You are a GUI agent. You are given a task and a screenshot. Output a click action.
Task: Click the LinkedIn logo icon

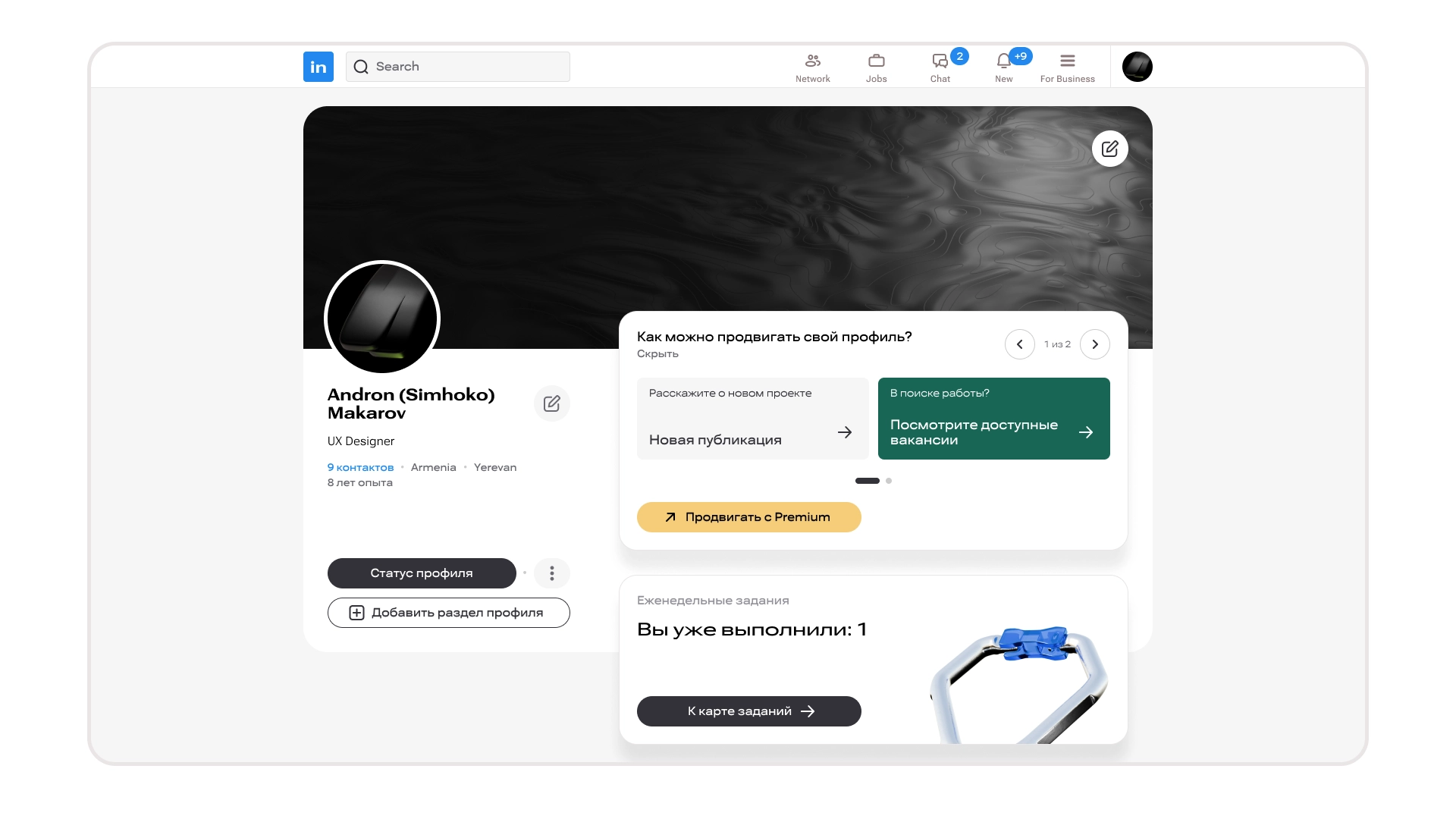(318, 67)
